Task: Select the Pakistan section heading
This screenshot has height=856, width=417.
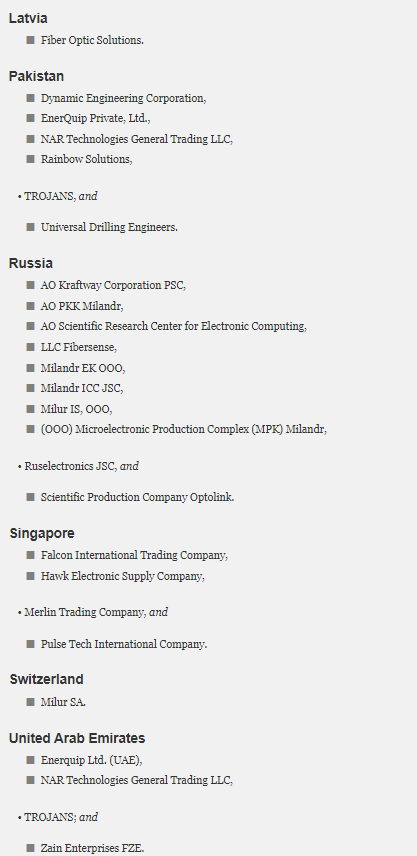Action: coord(36,76)
